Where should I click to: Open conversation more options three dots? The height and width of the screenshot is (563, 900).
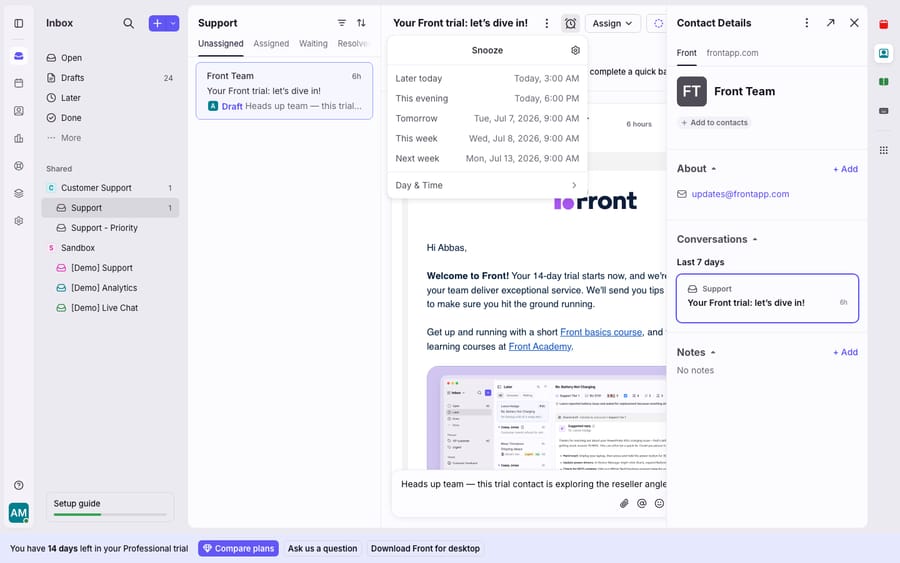[546, 23]
